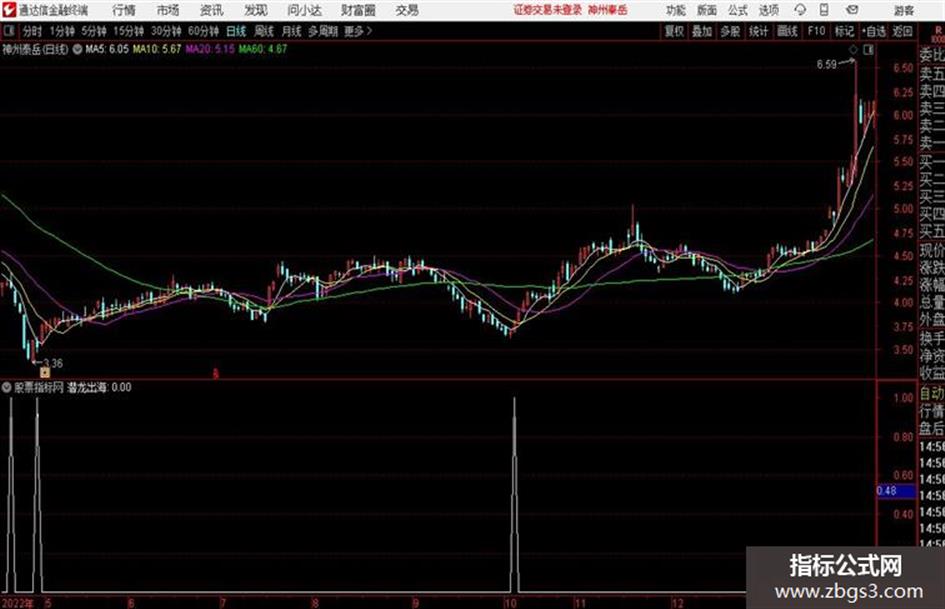Click the customer service headset icon
The height and width of the screenshot is (609, 945).
[x=800, y=10]
